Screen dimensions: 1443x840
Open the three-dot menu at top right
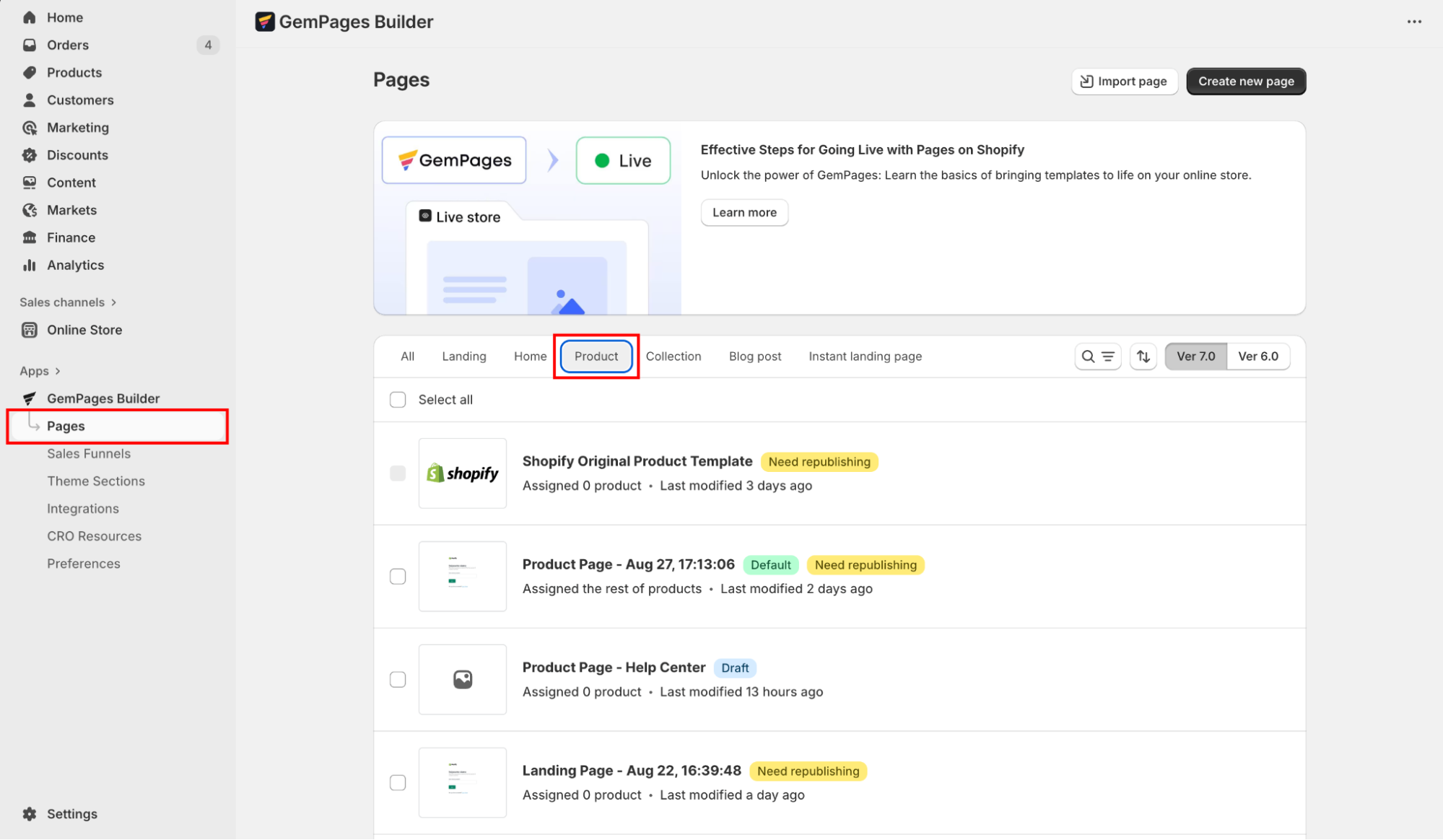(x=1414, y=22)
